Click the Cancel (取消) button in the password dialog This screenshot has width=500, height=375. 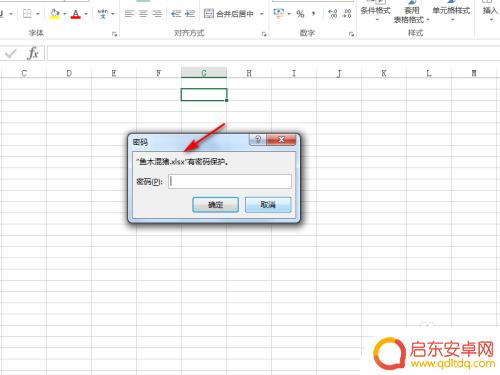[x=268, y=205]
